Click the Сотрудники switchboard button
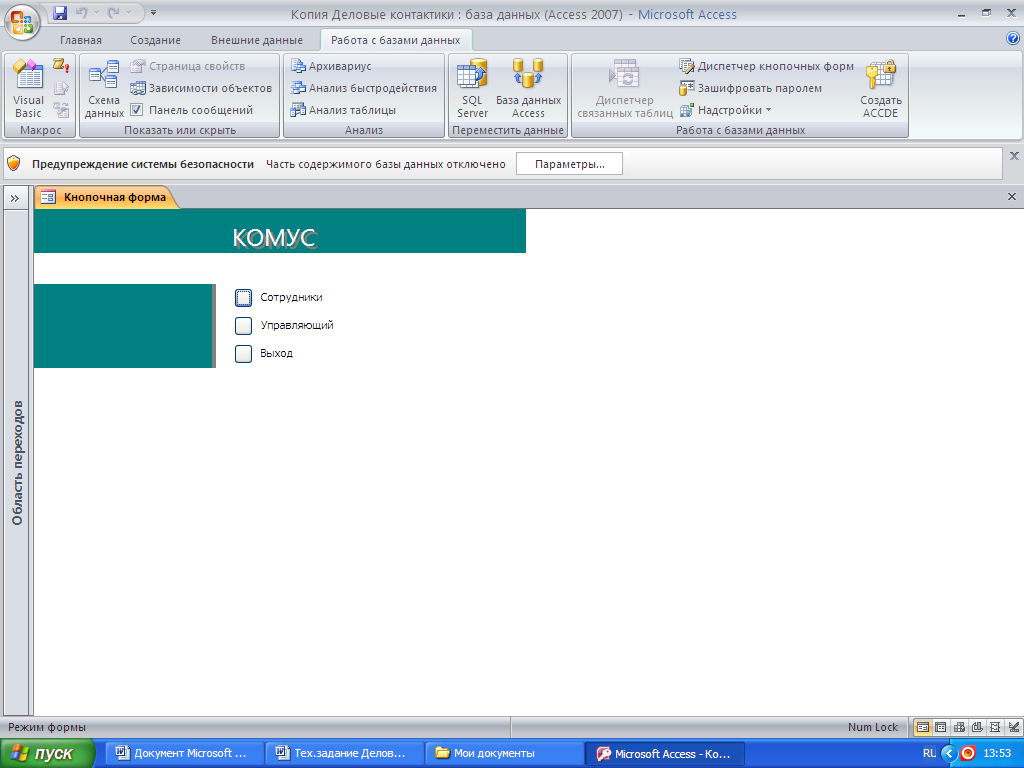 click(243, 298)
